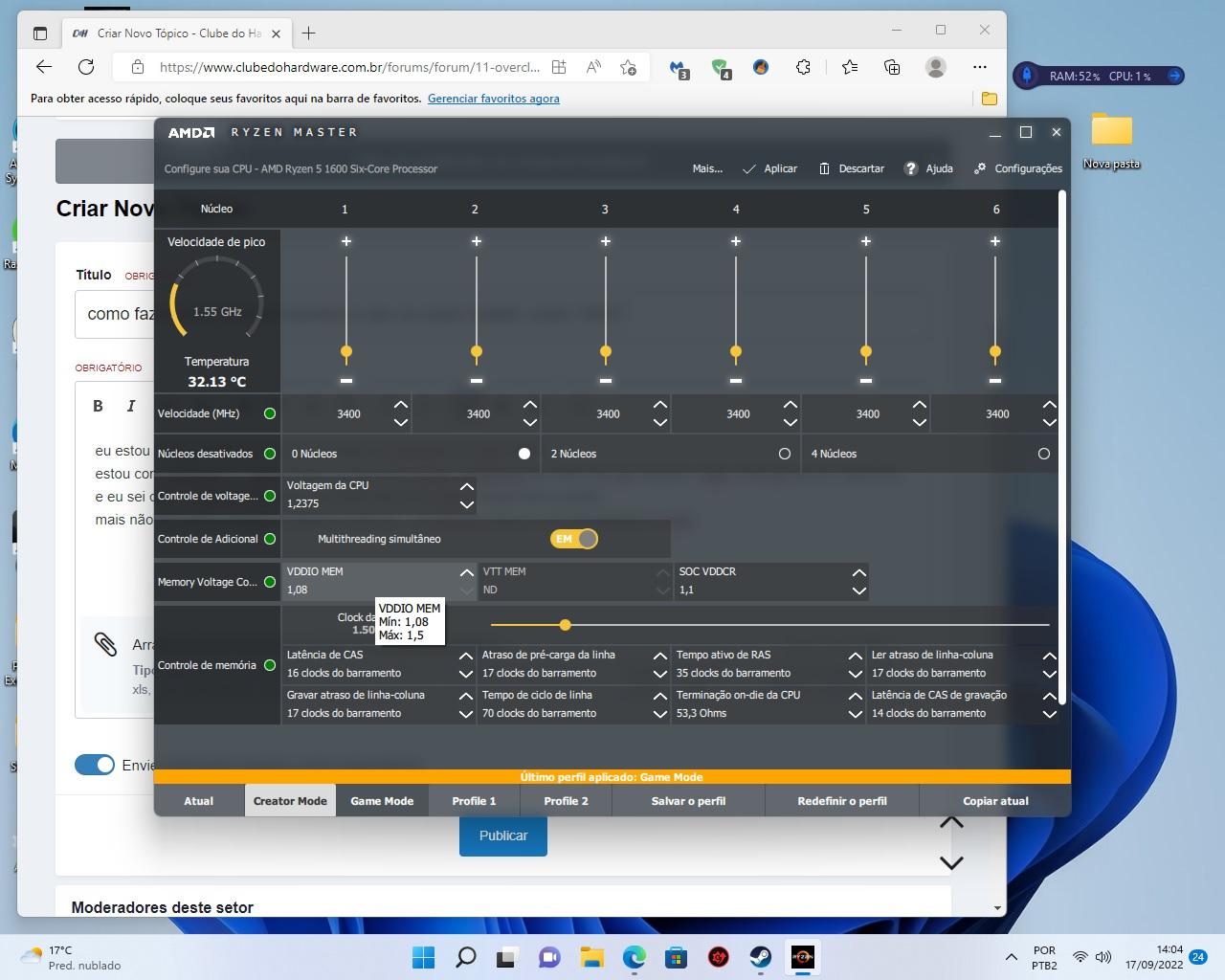Open the browser profile avatar icon
Image resolution: width=1225 pixels, height=980 pixels.
click(936, 67)
